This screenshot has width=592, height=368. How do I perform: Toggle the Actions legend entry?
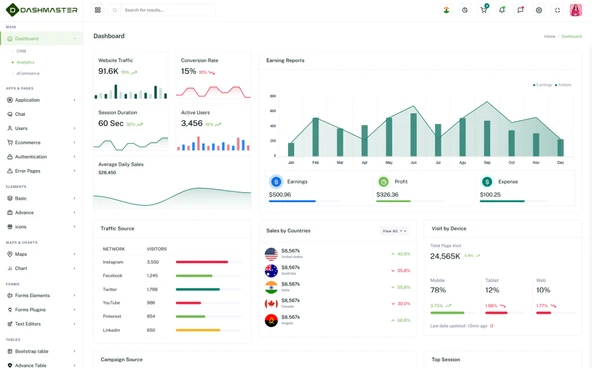coord(563,85)
